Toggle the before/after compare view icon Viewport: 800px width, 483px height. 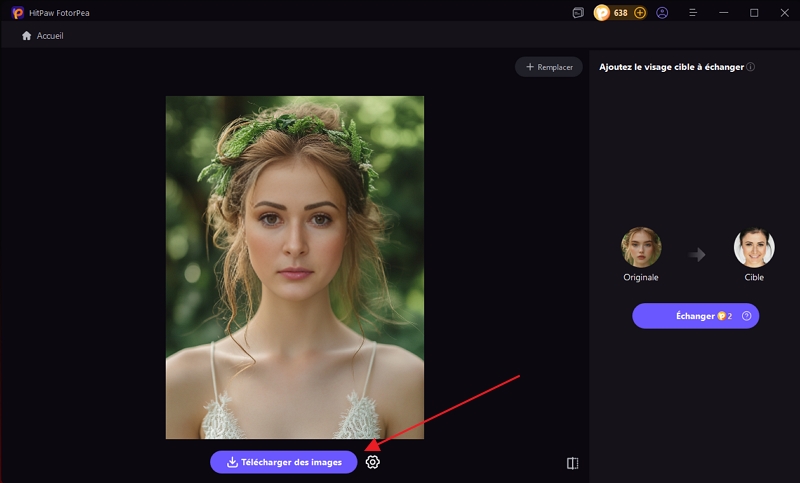pos(572,463)
